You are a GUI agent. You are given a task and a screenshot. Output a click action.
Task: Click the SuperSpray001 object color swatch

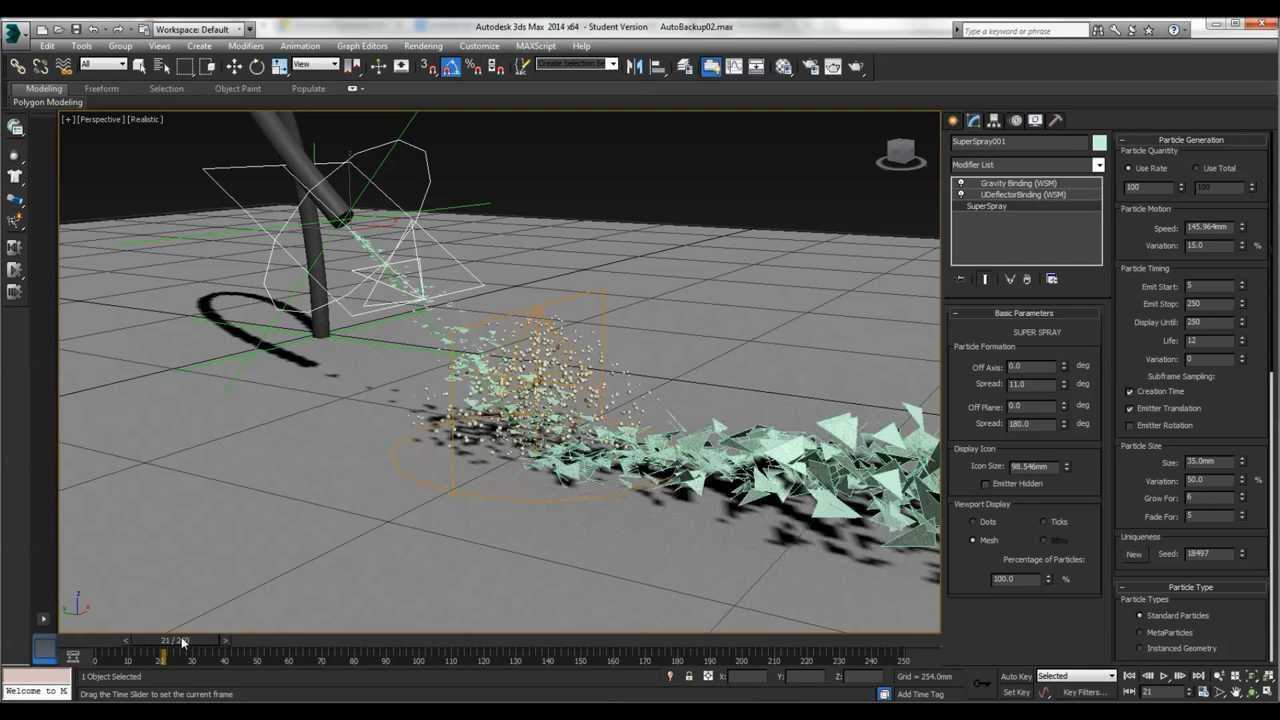(x=1099, y=142)
